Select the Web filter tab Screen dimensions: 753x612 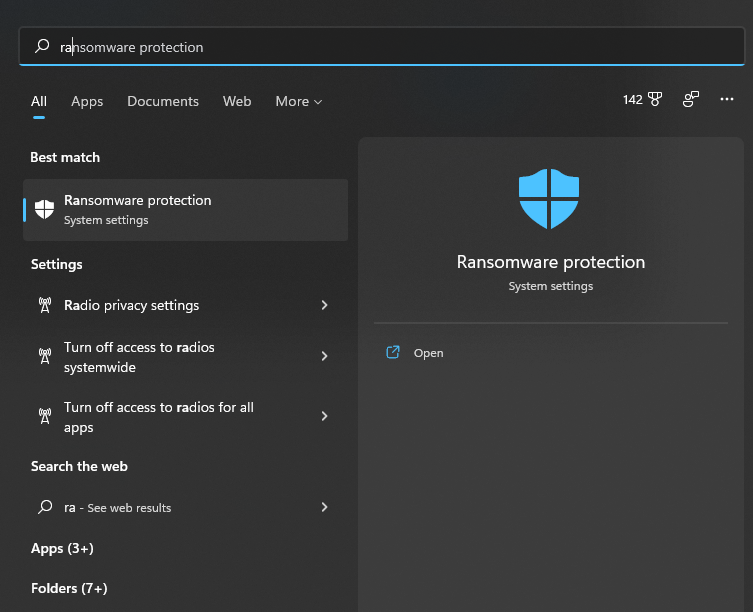click(237, 101)
